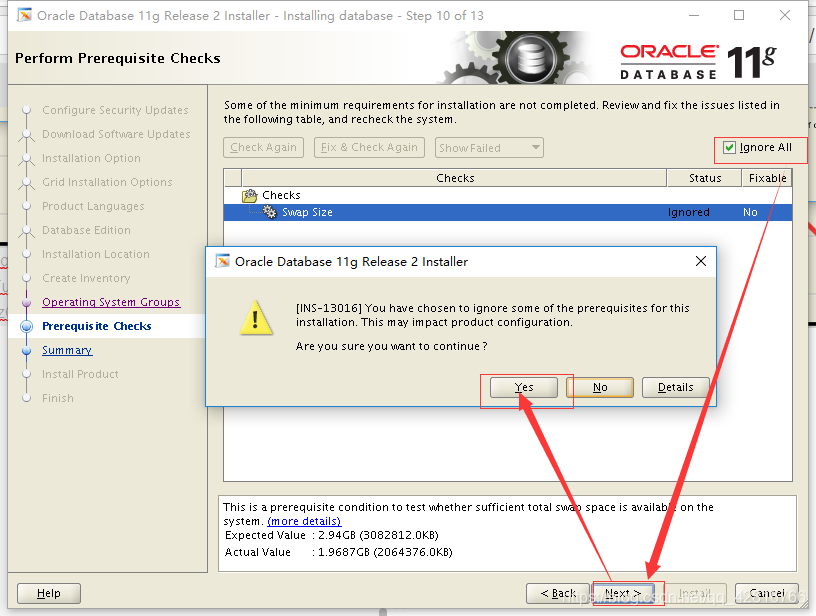
Task: Select the Swap Size check row
Action: click(x=508, y=212)
